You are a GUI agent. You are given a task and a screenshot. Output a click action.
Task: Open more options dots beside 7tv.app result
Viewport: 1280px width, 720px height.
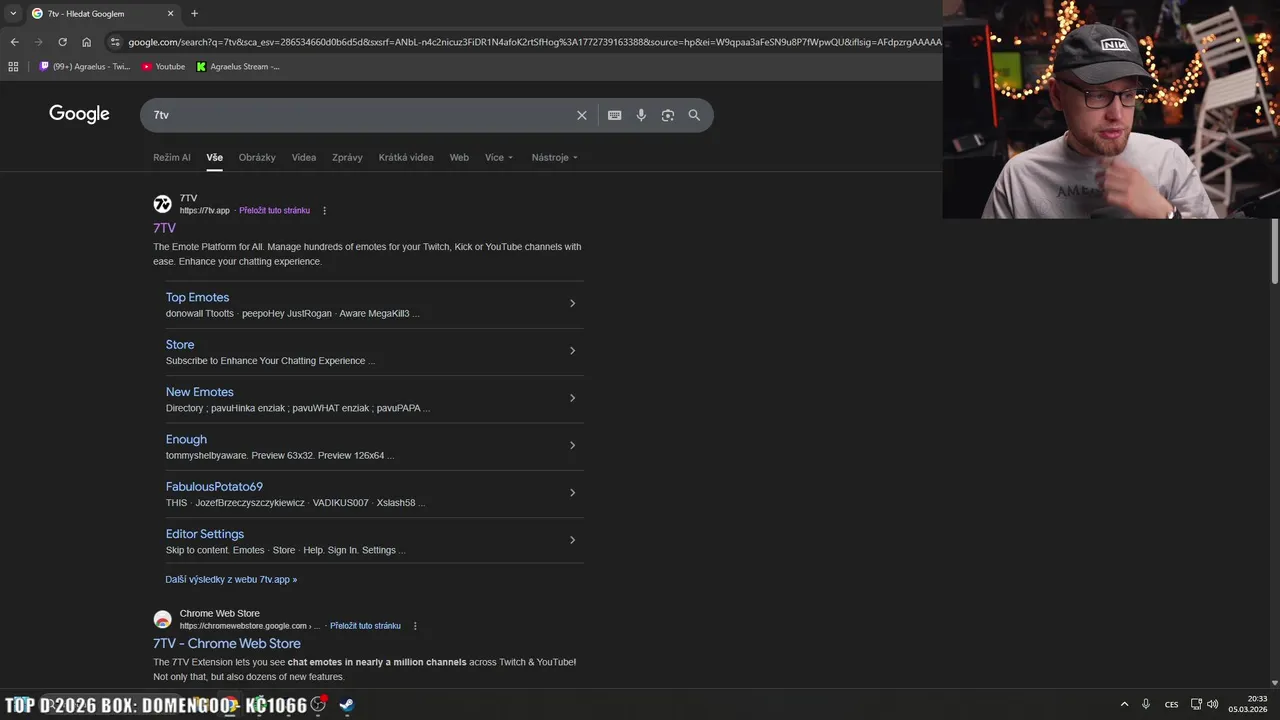click(x=324, y=211)
